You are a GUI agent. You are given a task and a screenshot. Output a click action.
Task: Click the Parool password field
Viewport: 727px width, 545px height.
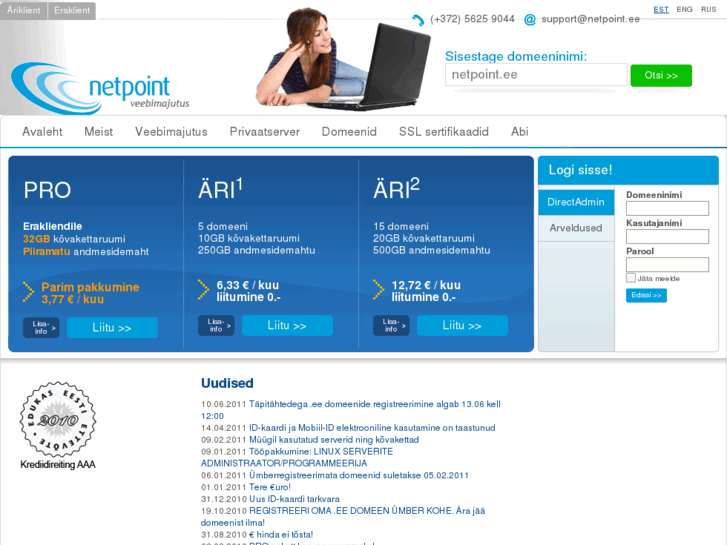667,264
